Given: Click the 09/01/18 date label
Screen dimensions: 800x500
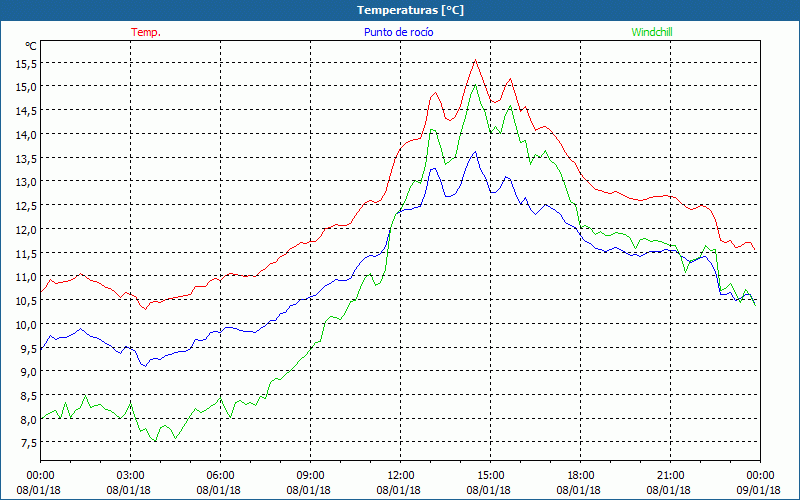Looking at the screenshot, I should click(x=760, y=490).
